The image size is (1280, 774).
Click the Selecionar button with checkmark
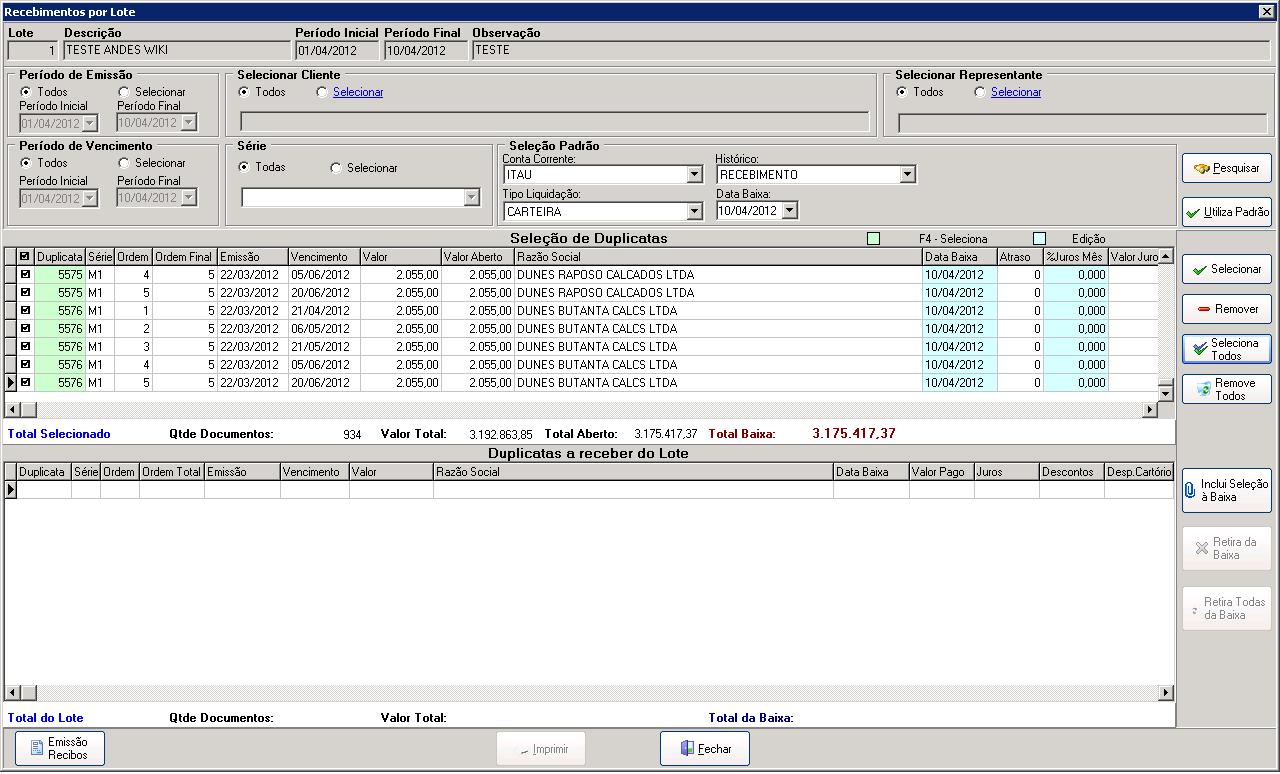[x=1226, y=269]
